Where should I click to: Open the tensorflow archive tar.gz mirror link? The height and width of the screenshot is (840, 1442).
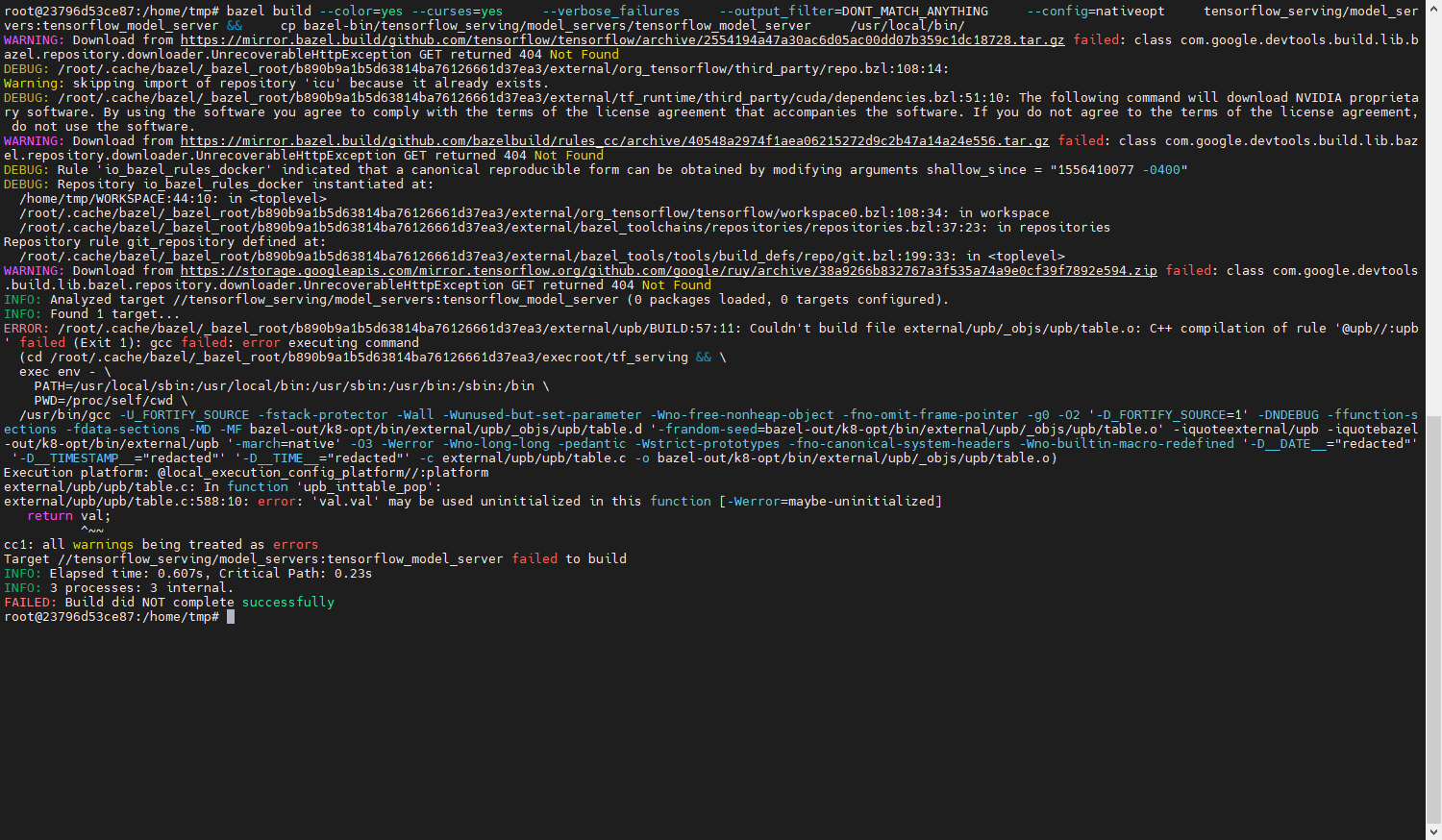click(622, 40)
